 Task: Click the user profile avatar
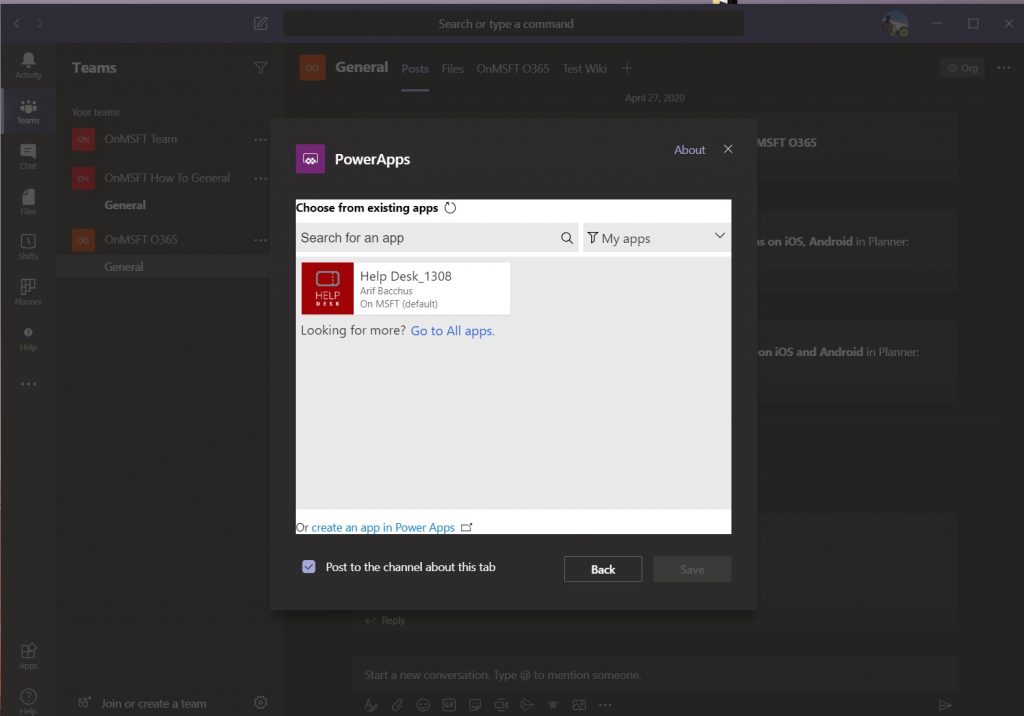[x=895, y=24]
